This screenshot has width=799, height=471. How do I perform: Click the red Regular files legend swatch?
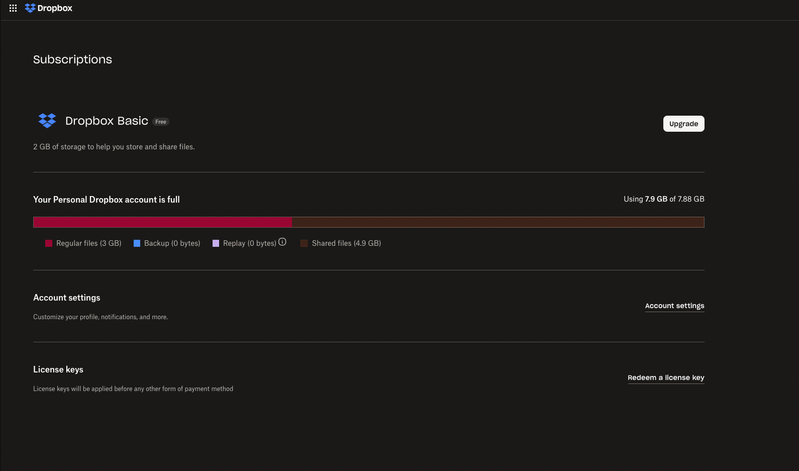[x=48, y=243]
